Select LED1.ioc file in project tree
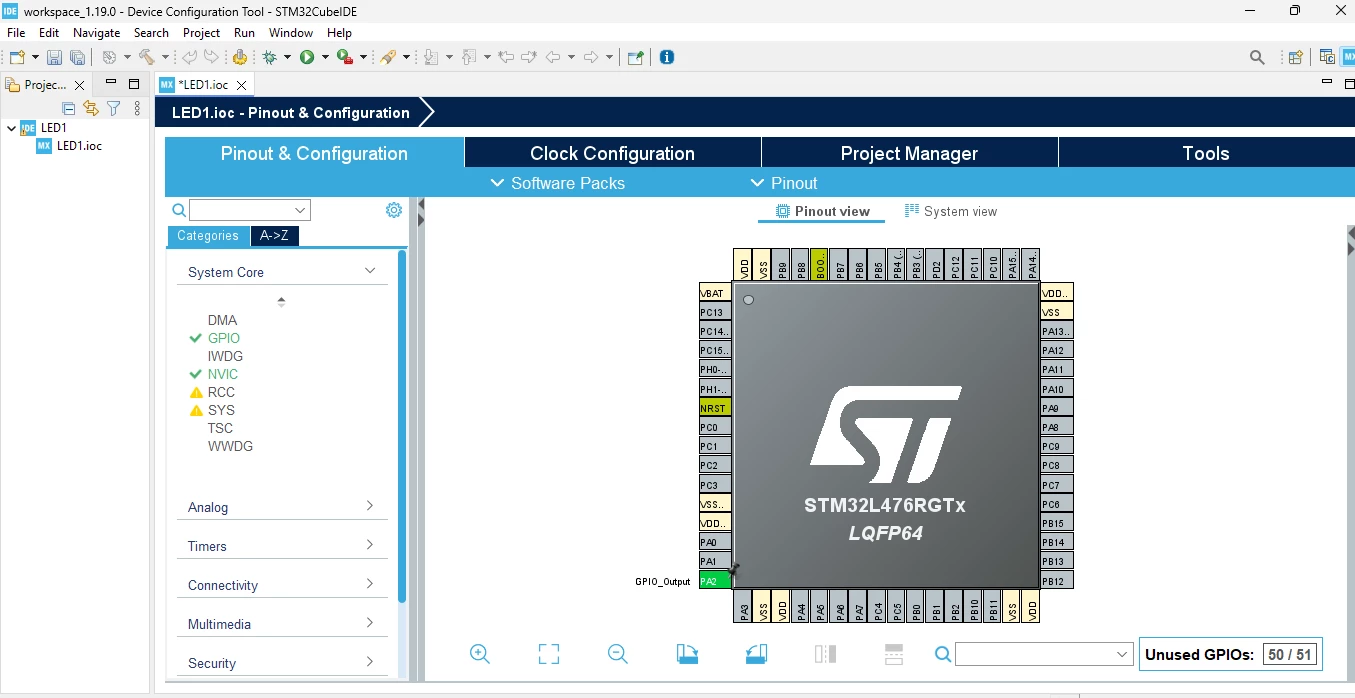The height and width of the screenshot is (698, 1355). click(79, 146)
